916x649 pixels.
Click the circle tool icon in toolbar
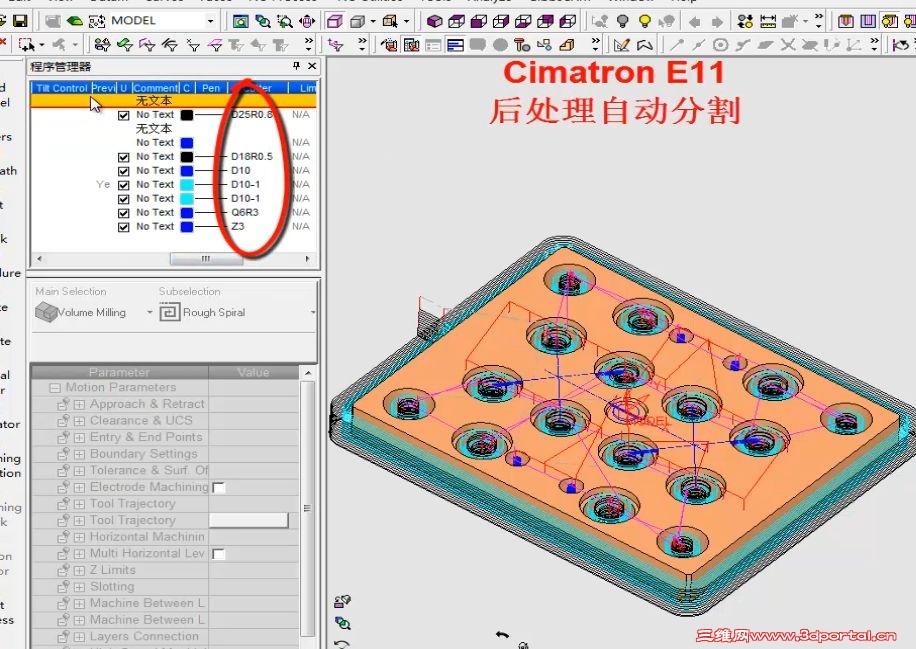721,44
